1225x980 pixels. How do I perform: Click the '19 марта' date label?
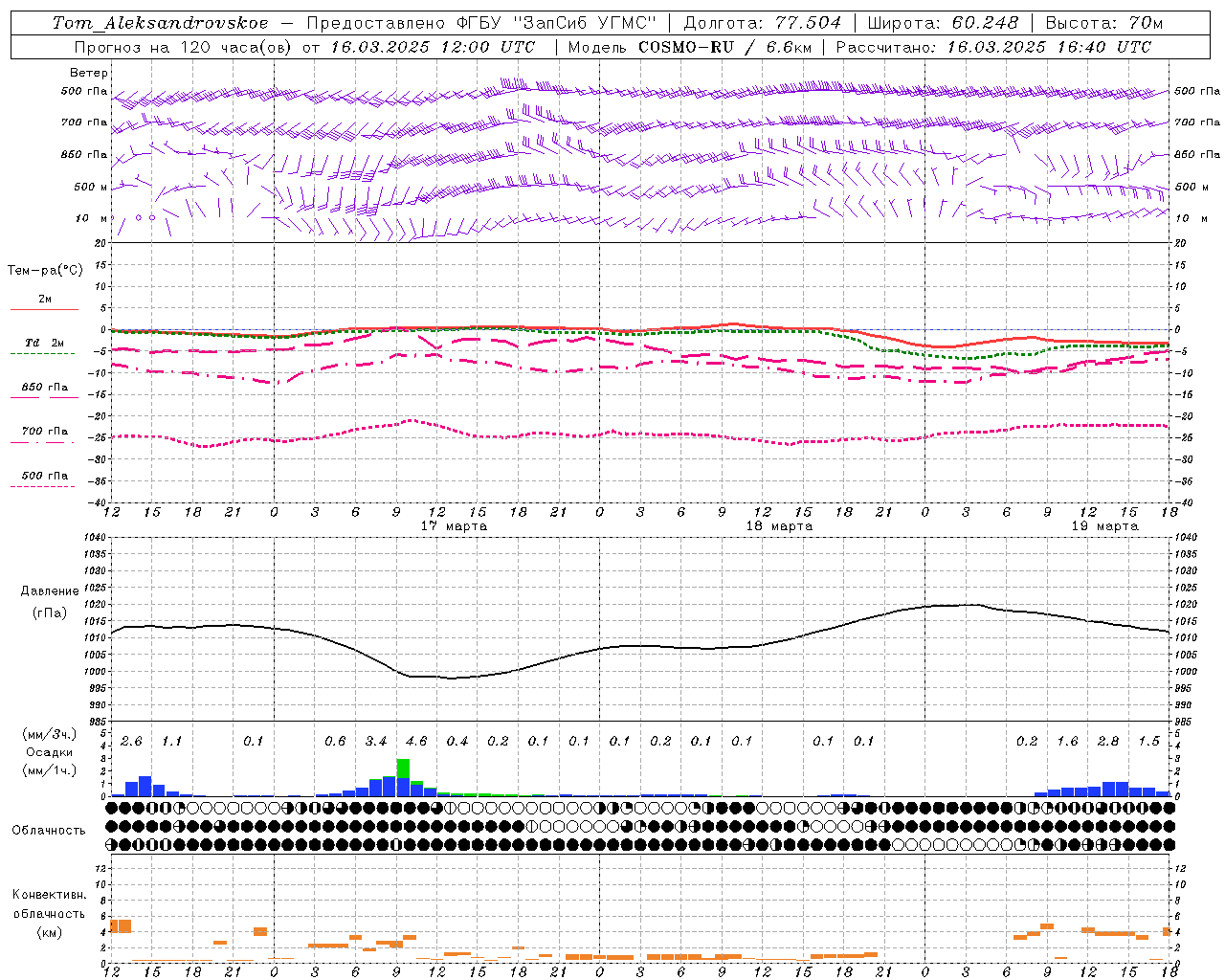click(1104, 526)
